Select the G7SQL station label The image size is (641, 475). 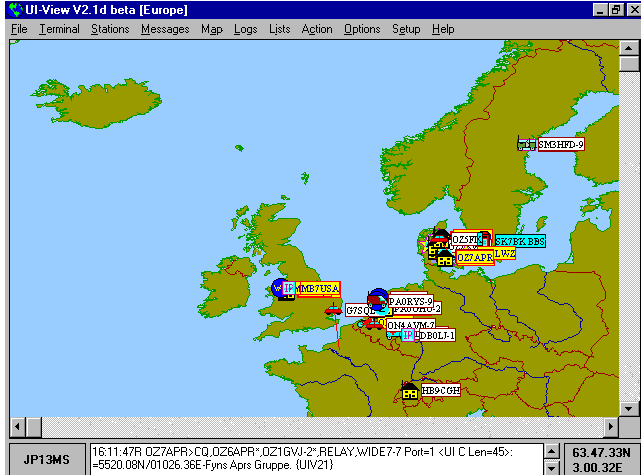coord(359,310)
